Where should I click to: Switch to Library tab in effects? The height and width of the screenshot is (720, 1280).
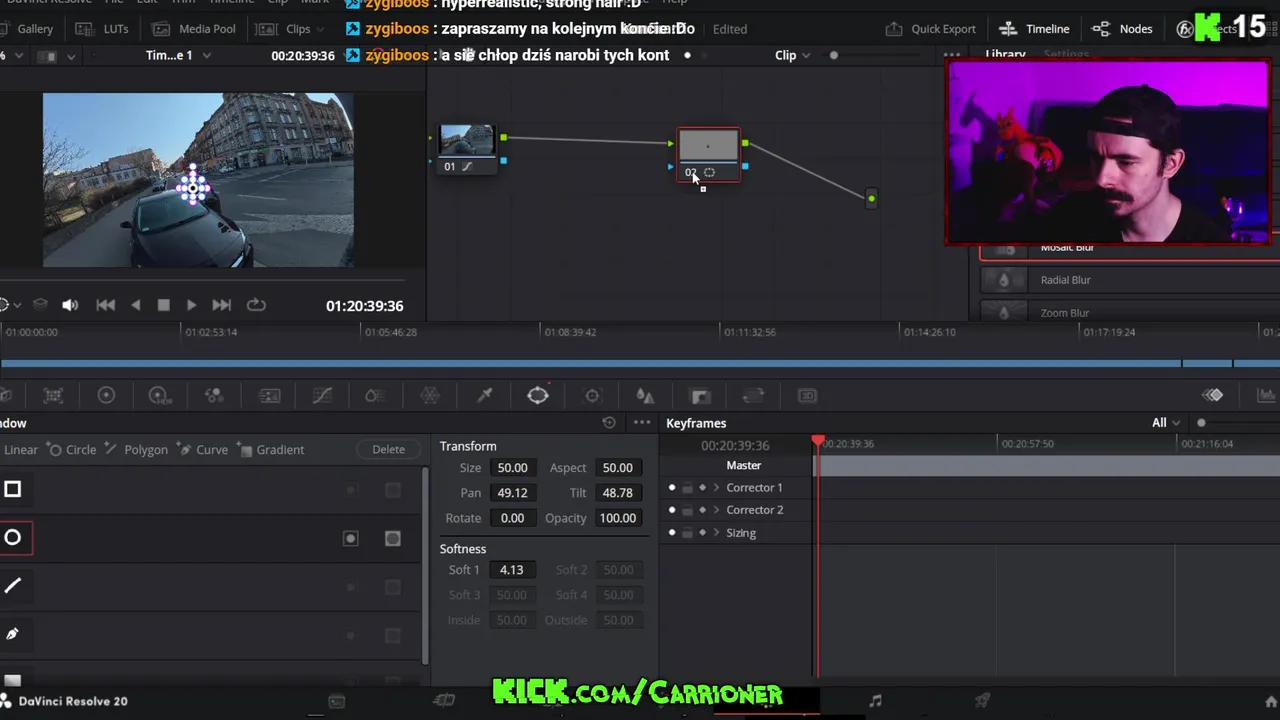1005,55
